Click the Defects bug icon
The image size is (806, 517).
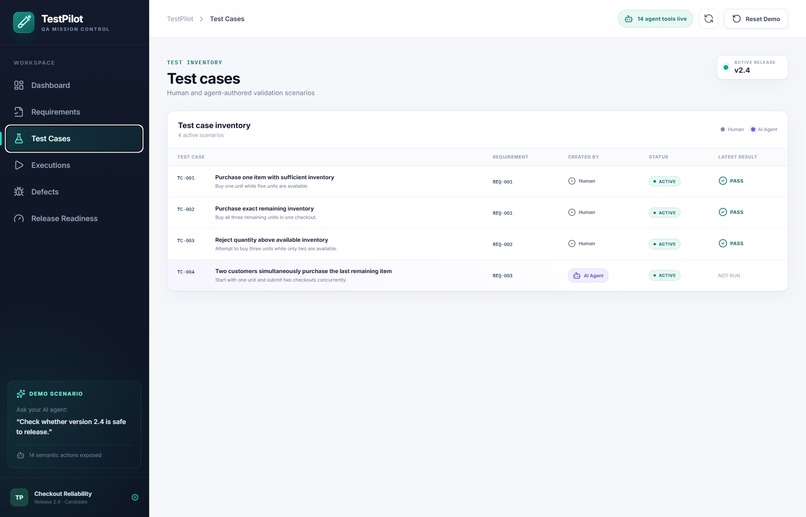(x=19, y=192)
